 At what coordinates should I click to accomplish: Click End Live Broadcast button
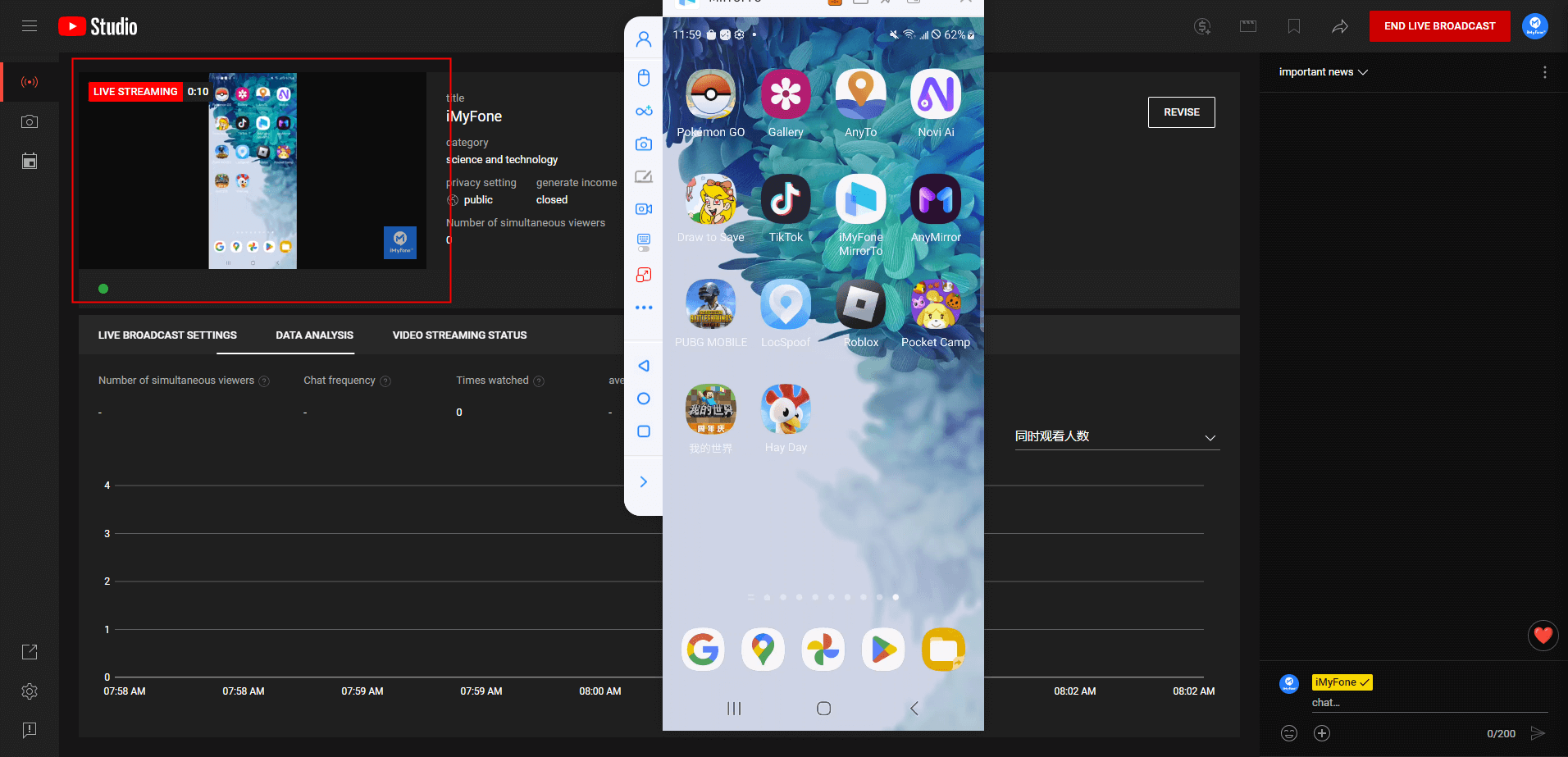tap(1439, 26)
